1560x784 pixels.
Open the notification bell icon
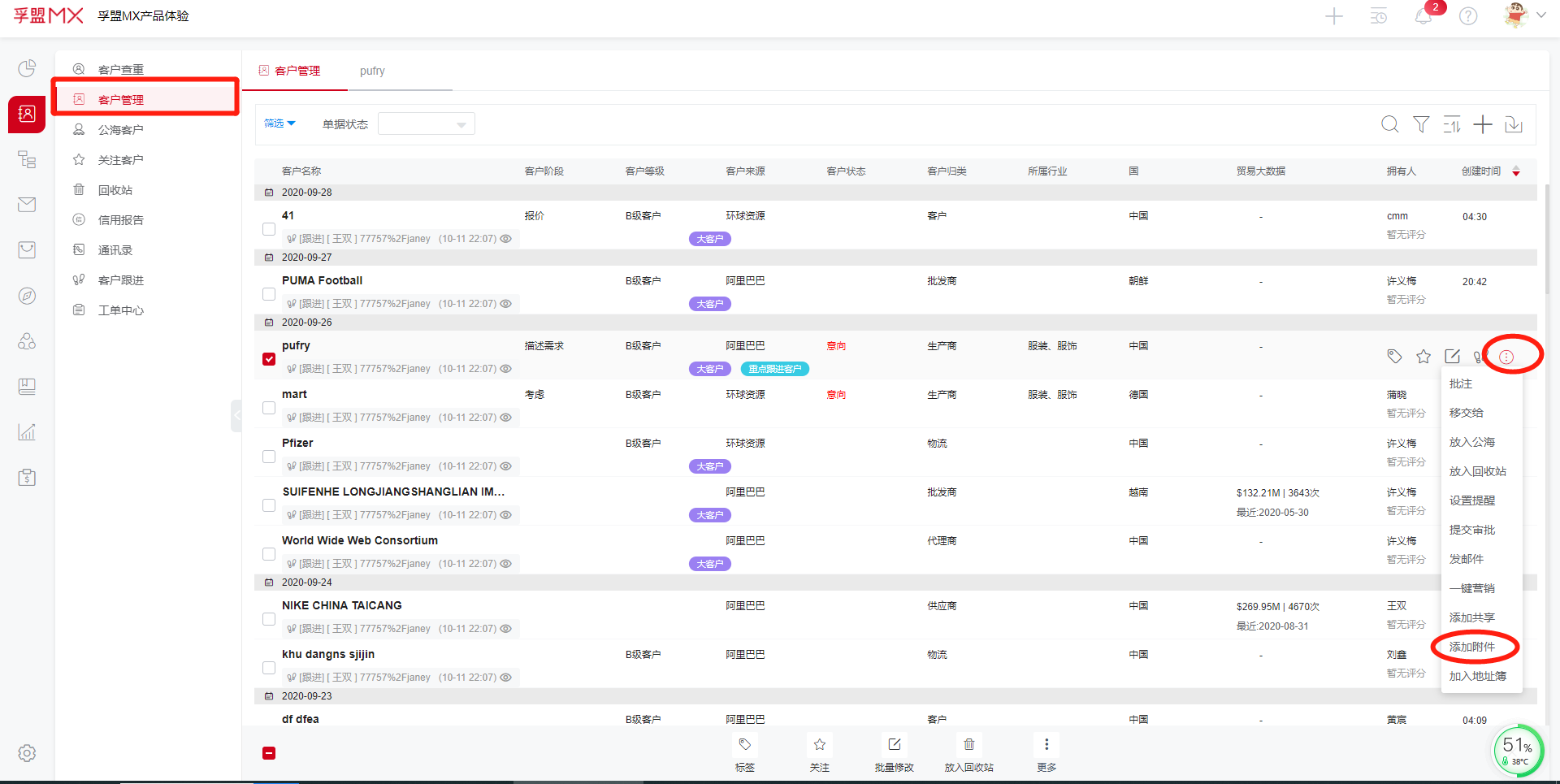click(x=1423, y=16)
